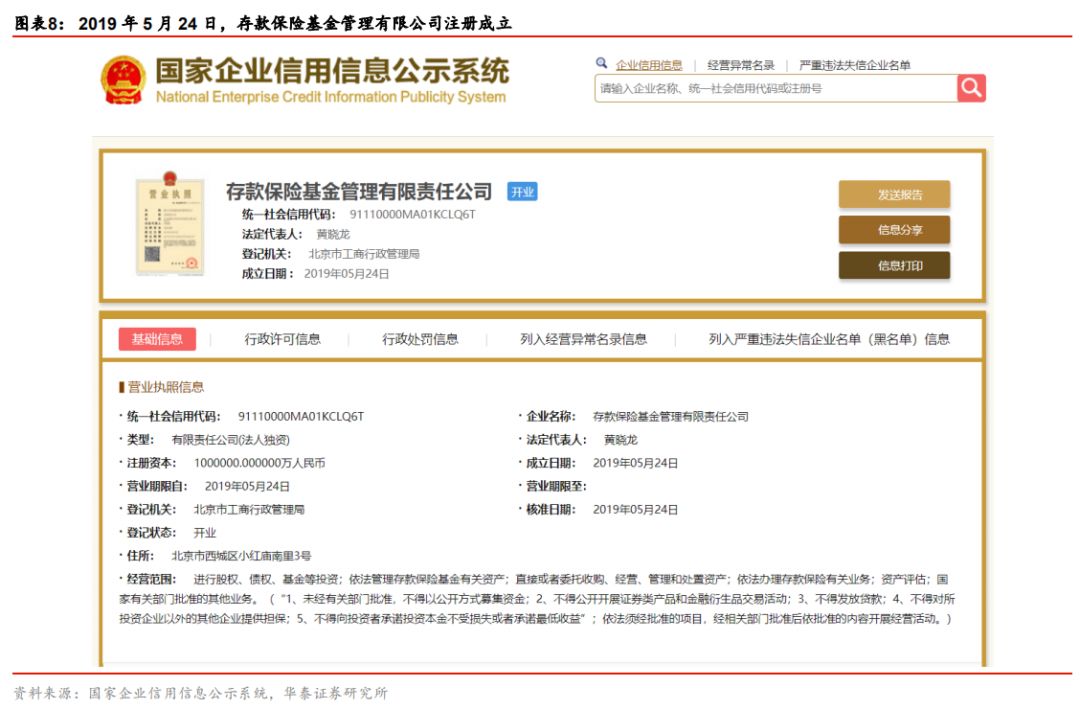Click the 营业执照信息 section header

(163, 387)
